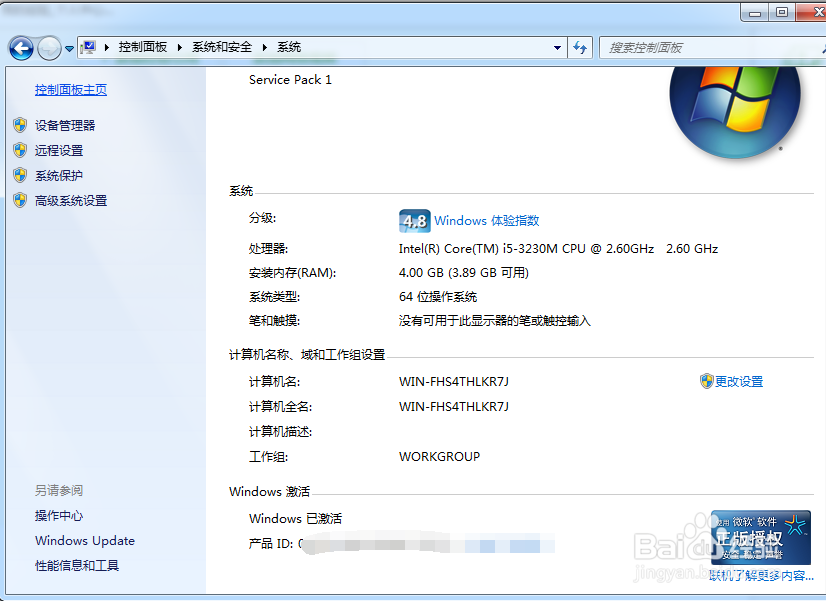This screenshot has height=601, width=826.
Task: Click the shield icon next to 更改设置
Action: tap(705, 381)
